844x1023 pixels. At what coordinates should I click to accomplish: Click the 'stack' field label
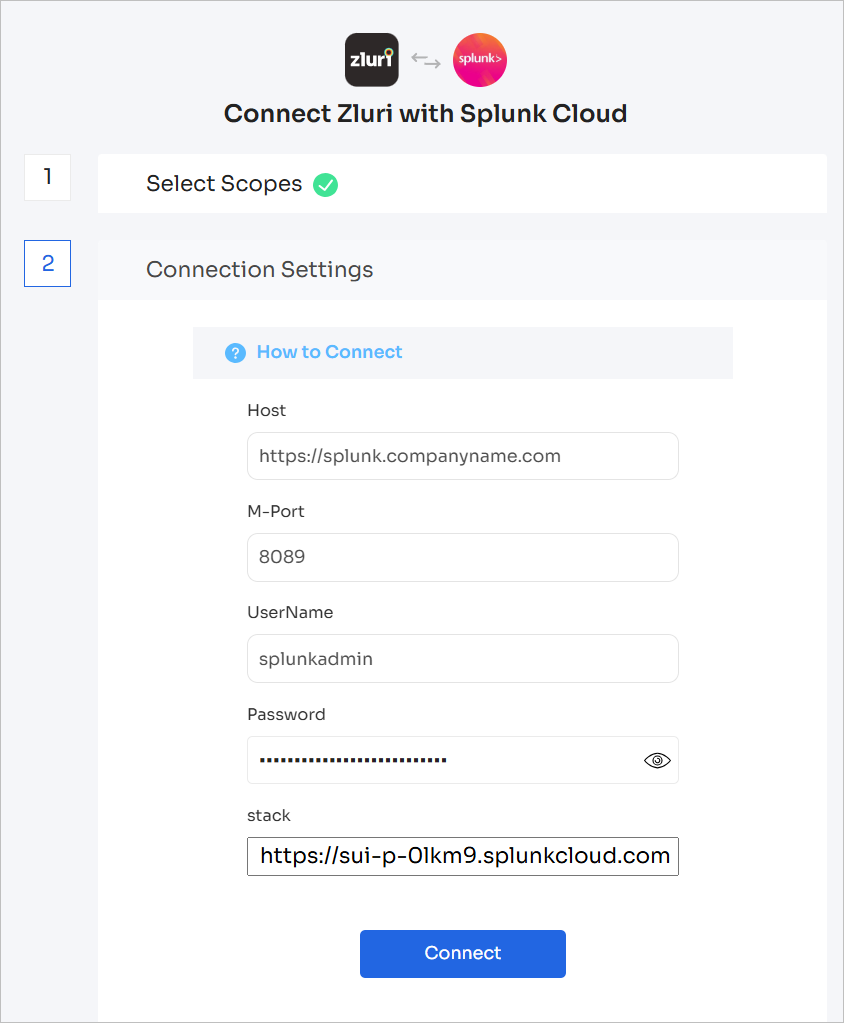268,816
